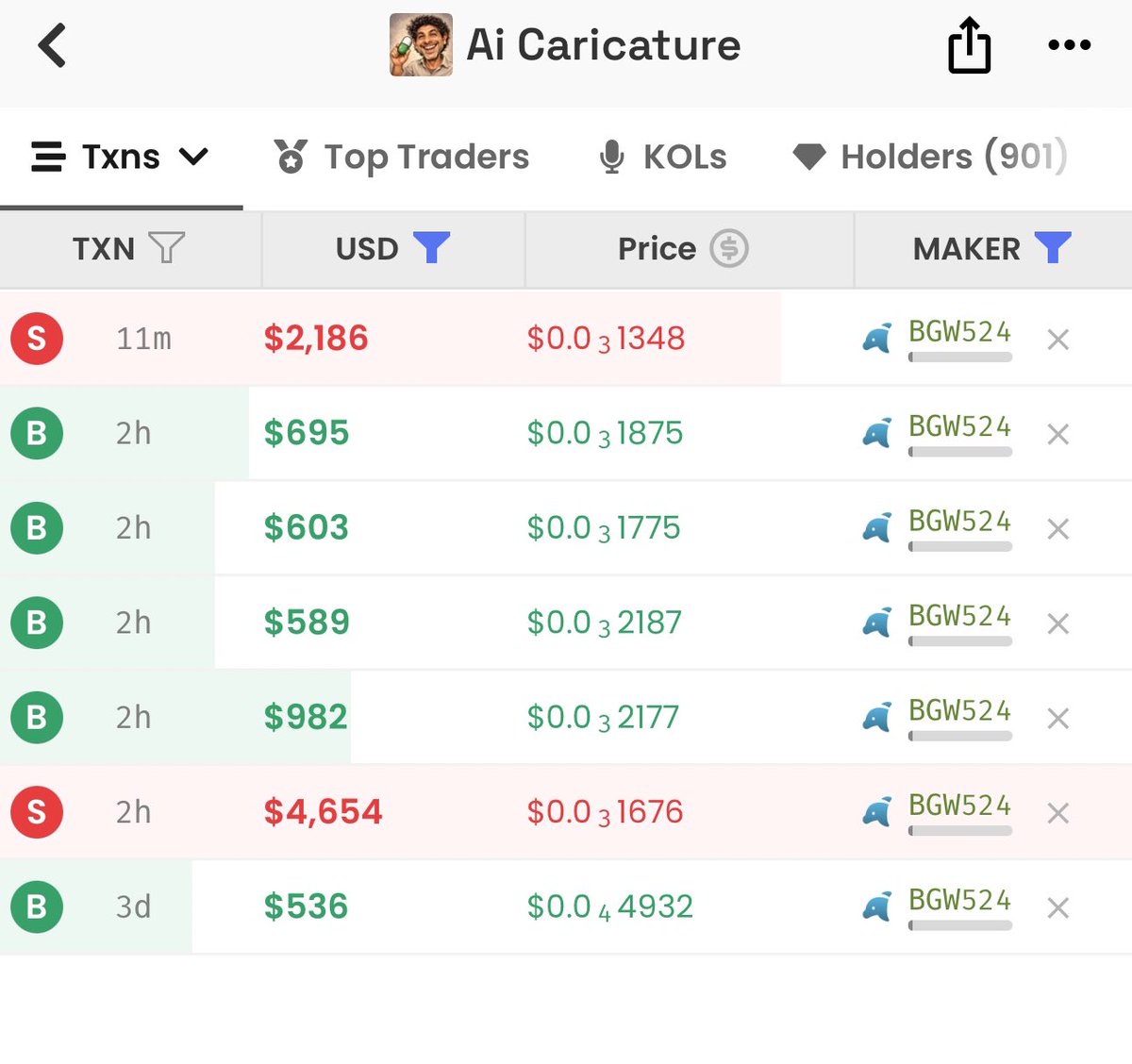Click the progress bar under the top BGW524 maker

(958, 357)
